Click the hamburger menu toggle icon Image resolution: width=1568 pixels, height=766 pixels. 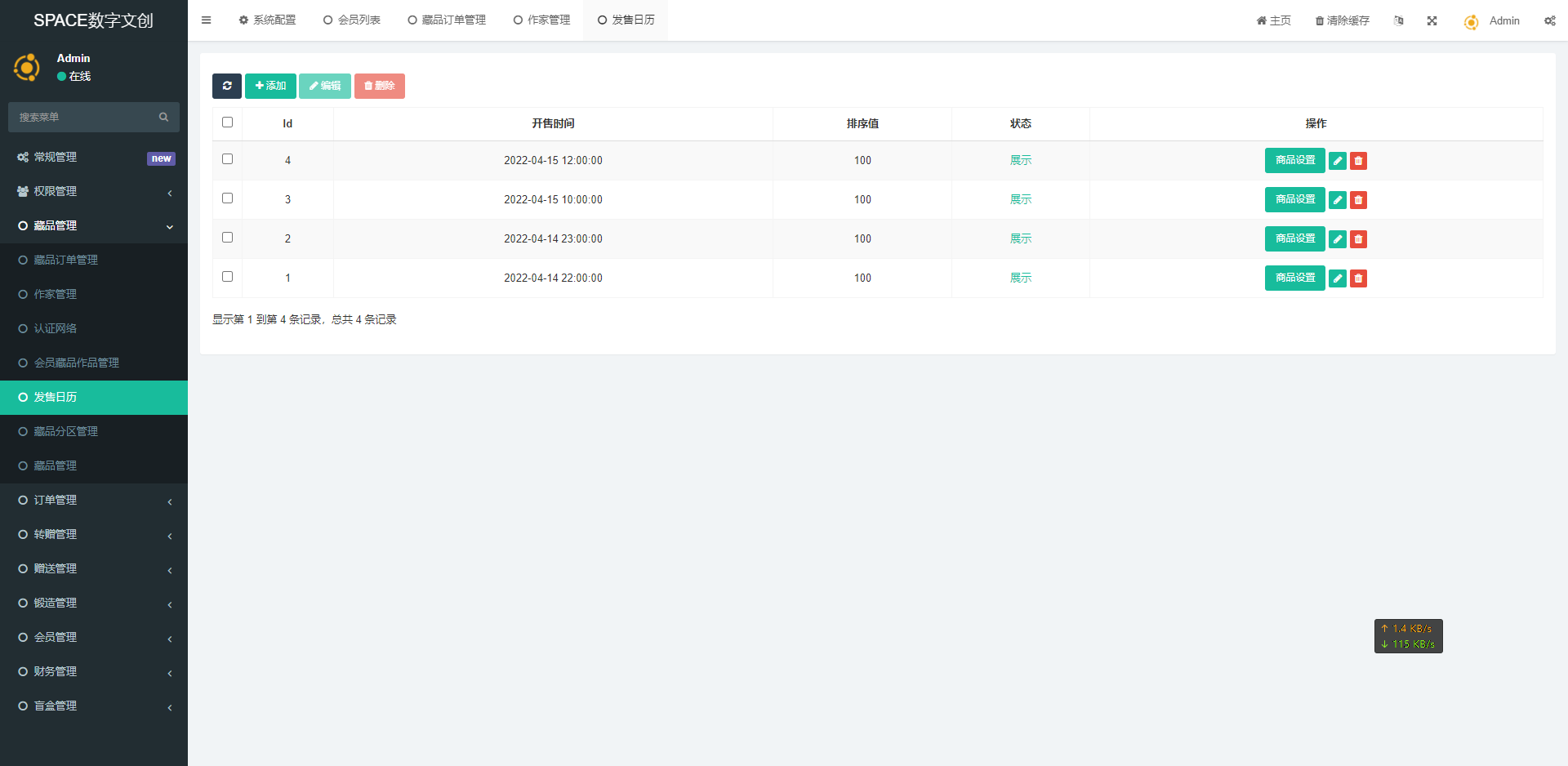[206, 20]
